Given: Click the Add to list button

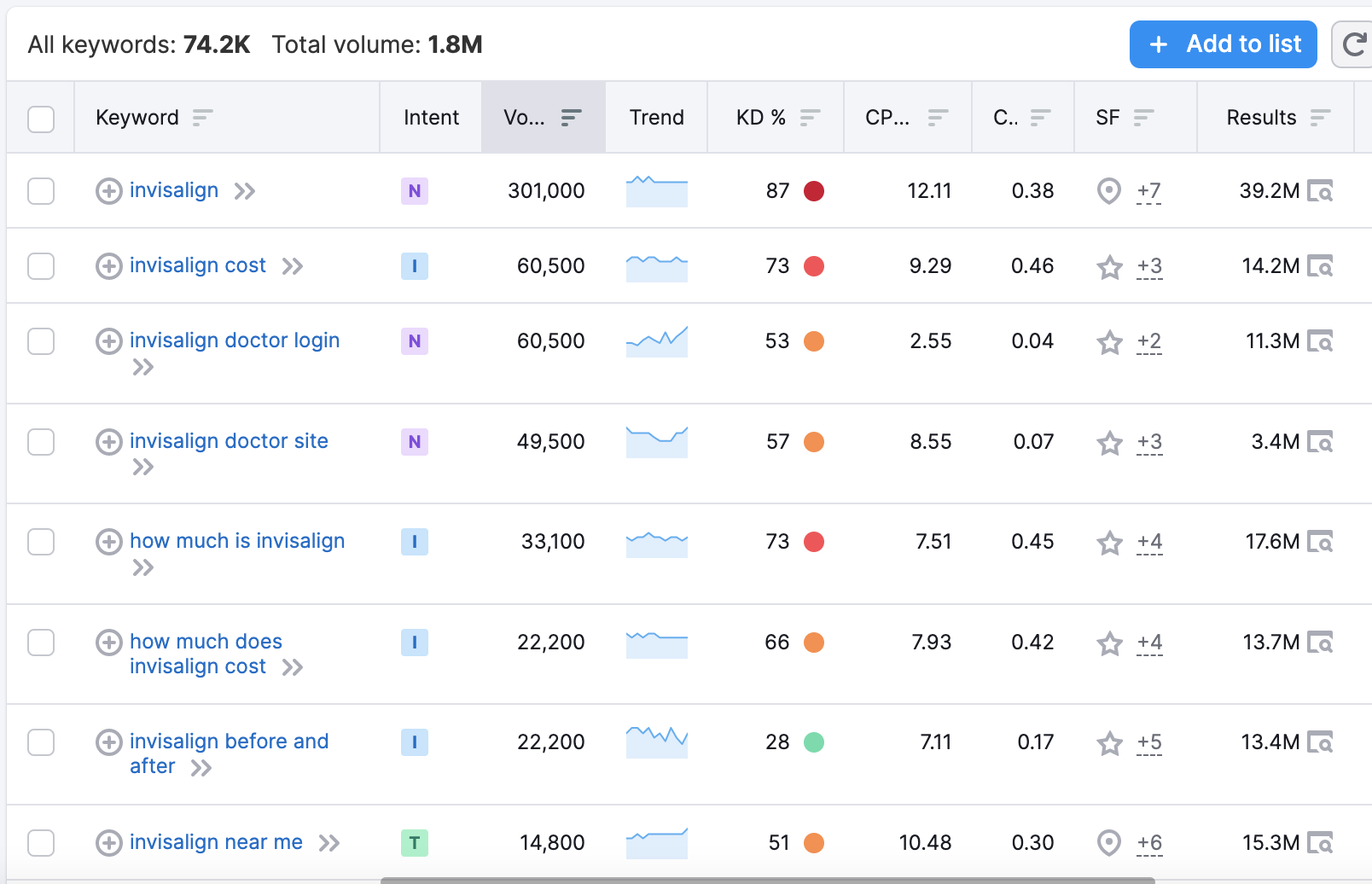Looking at the screenshot, I should point(1224,44).
